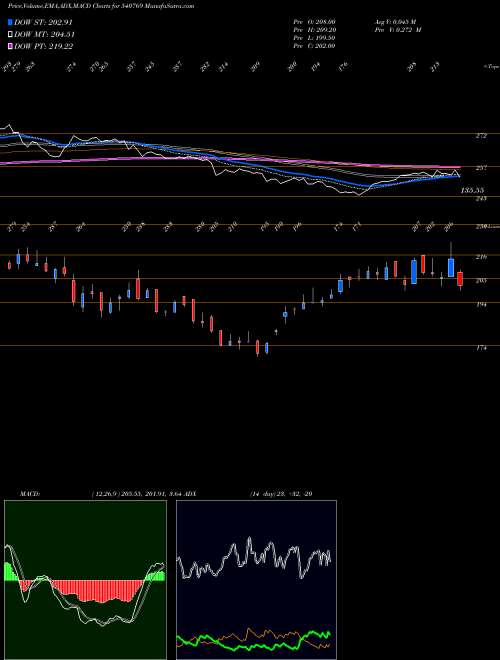Screen dimensions: 500x660
Task: Click the thick green ADX line
Action: pos(253,640)
